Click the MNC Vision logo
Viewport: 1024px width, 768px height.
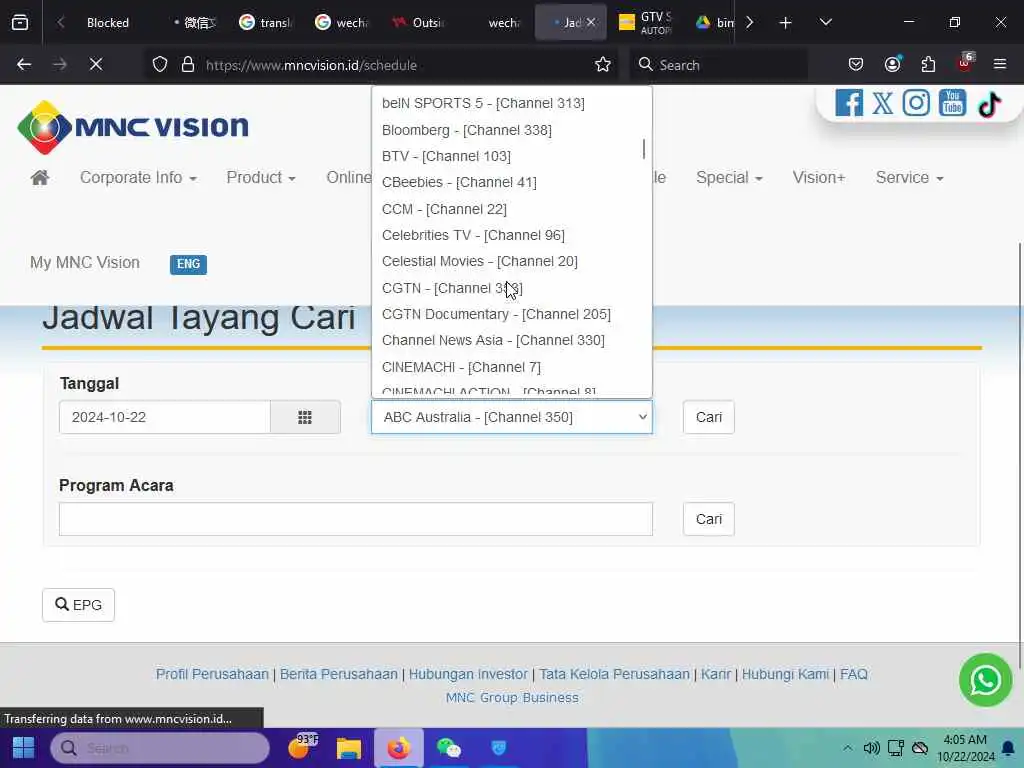(133, 127)
